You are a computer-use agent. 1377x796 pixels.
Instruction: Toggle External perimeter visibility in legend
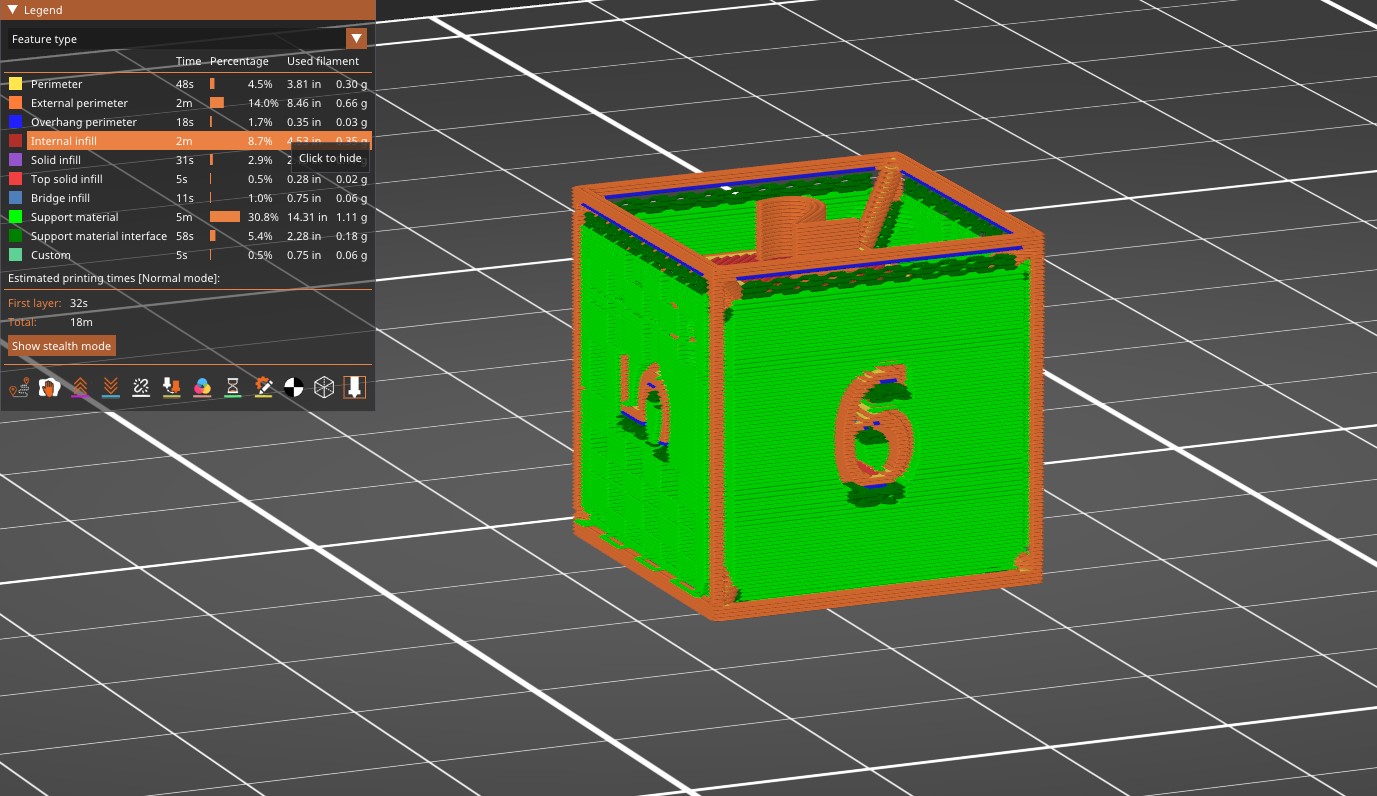click(79, 103)
